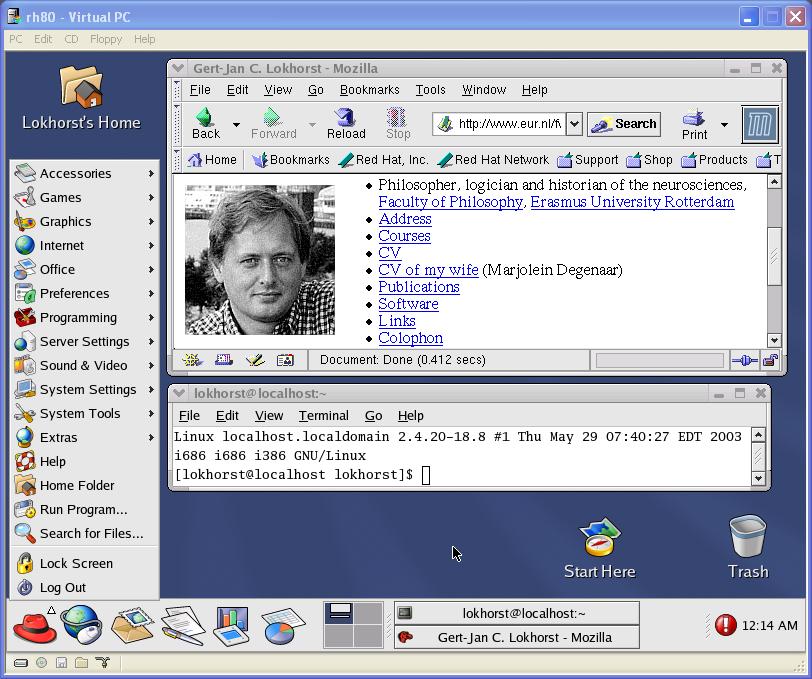Expand the Games submenu
The width and height of the screenshot is (812, 679).
click(84, 197)
